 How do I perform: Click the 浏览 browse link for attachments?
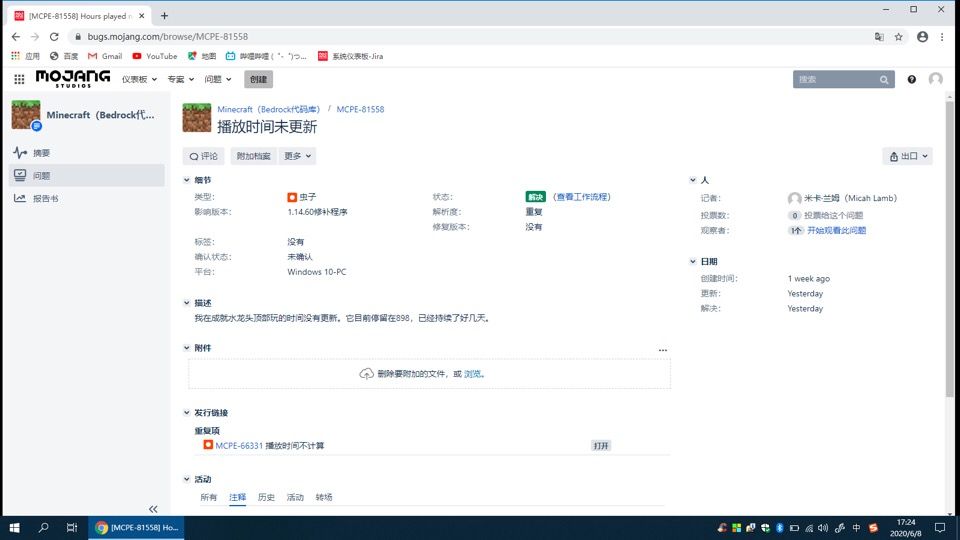point(472,373)
